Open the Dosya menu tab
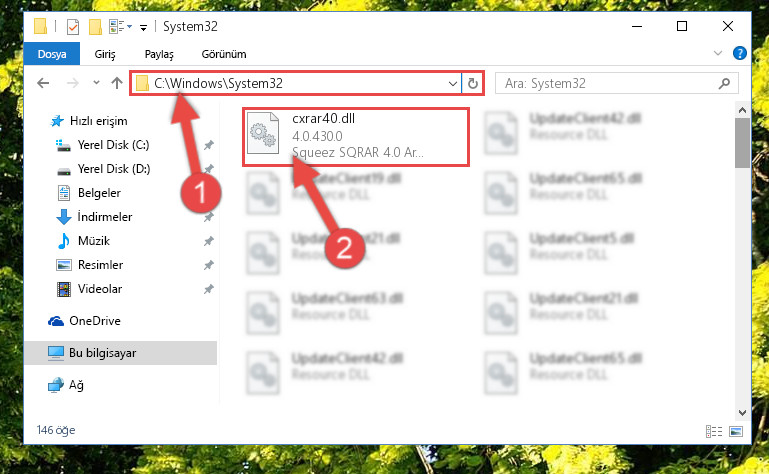769x474 pixels. click(x=52, y=54)
